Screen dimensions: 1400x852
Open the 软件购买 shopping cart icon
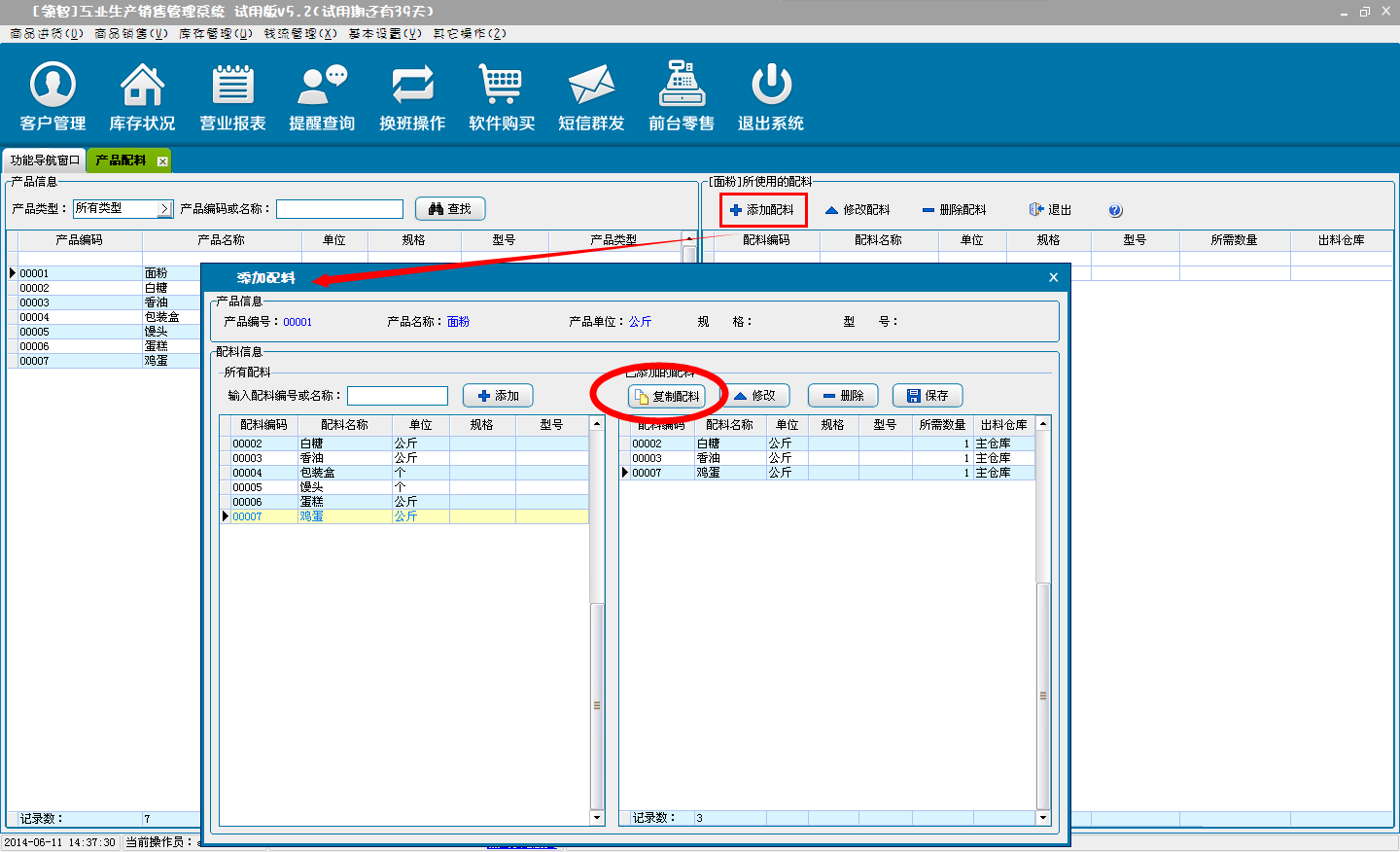tap(502, 86)
